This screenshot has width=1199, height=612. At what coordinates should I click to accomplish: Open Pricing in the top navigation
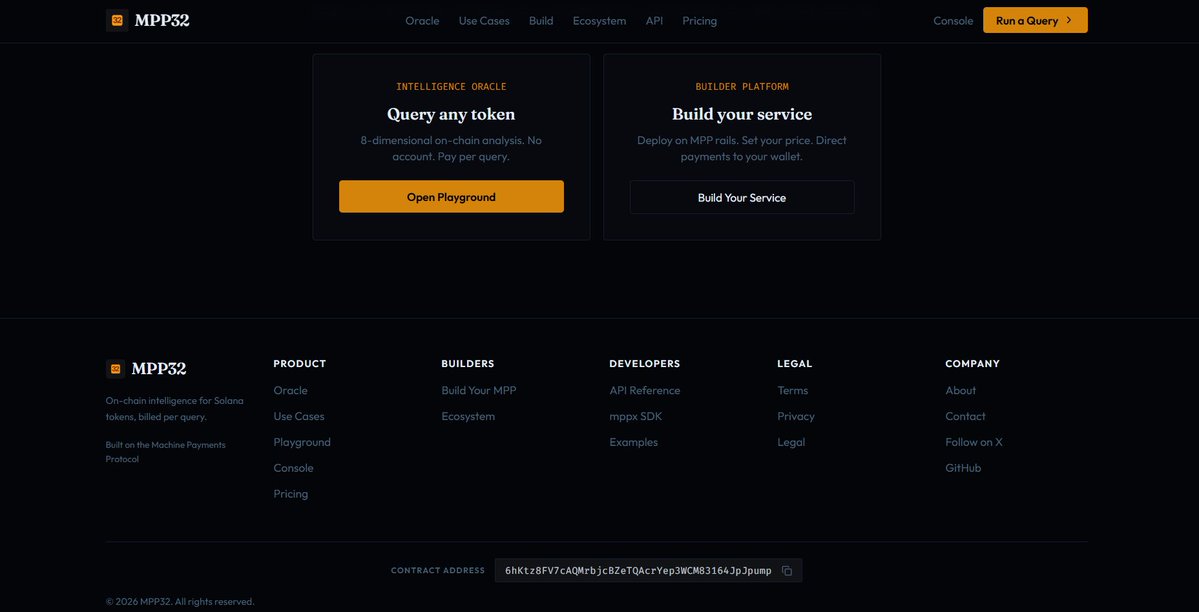700,21
